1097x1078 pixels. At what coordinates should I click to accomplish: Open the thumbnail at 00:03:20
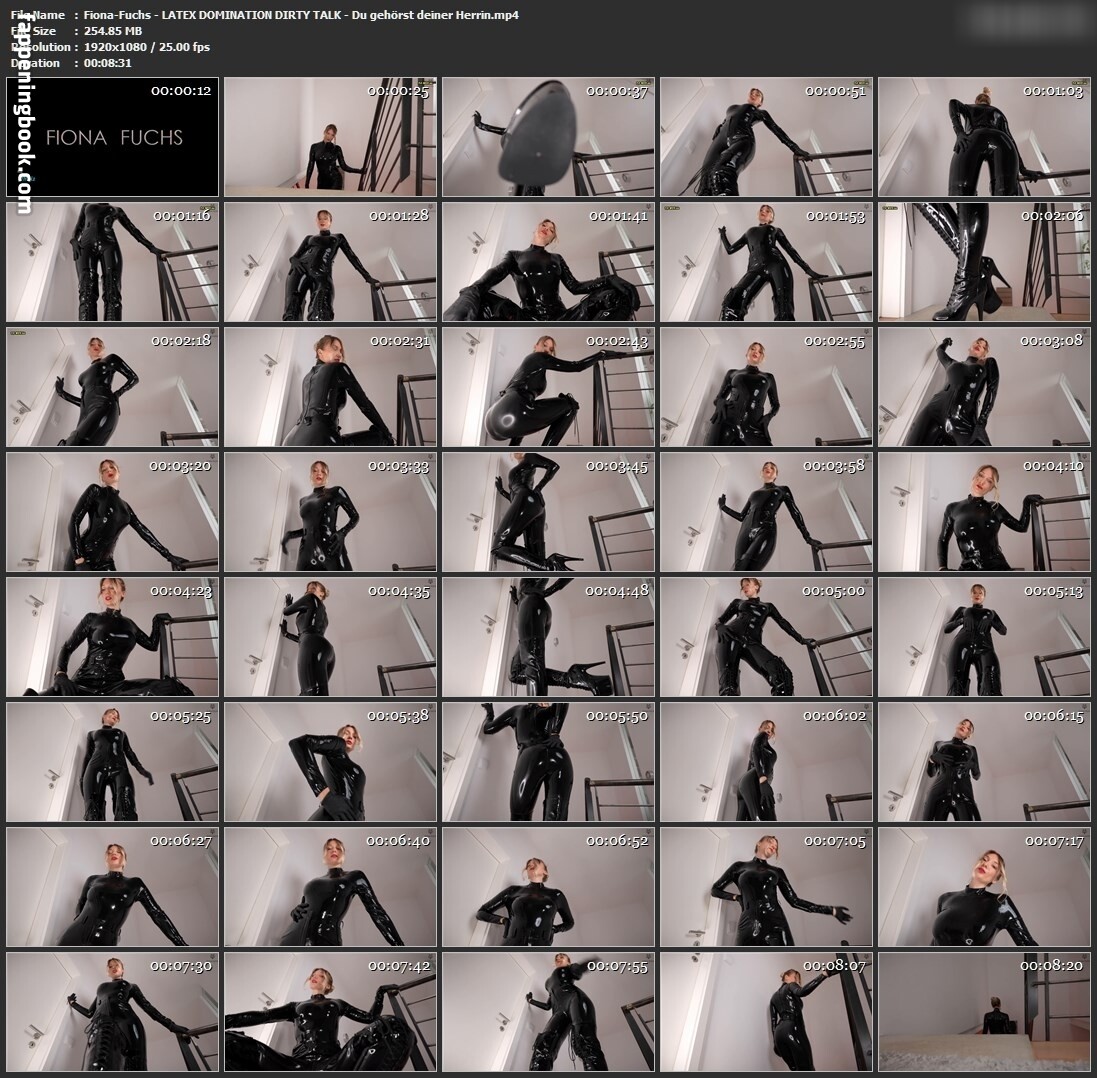point(112,512)
